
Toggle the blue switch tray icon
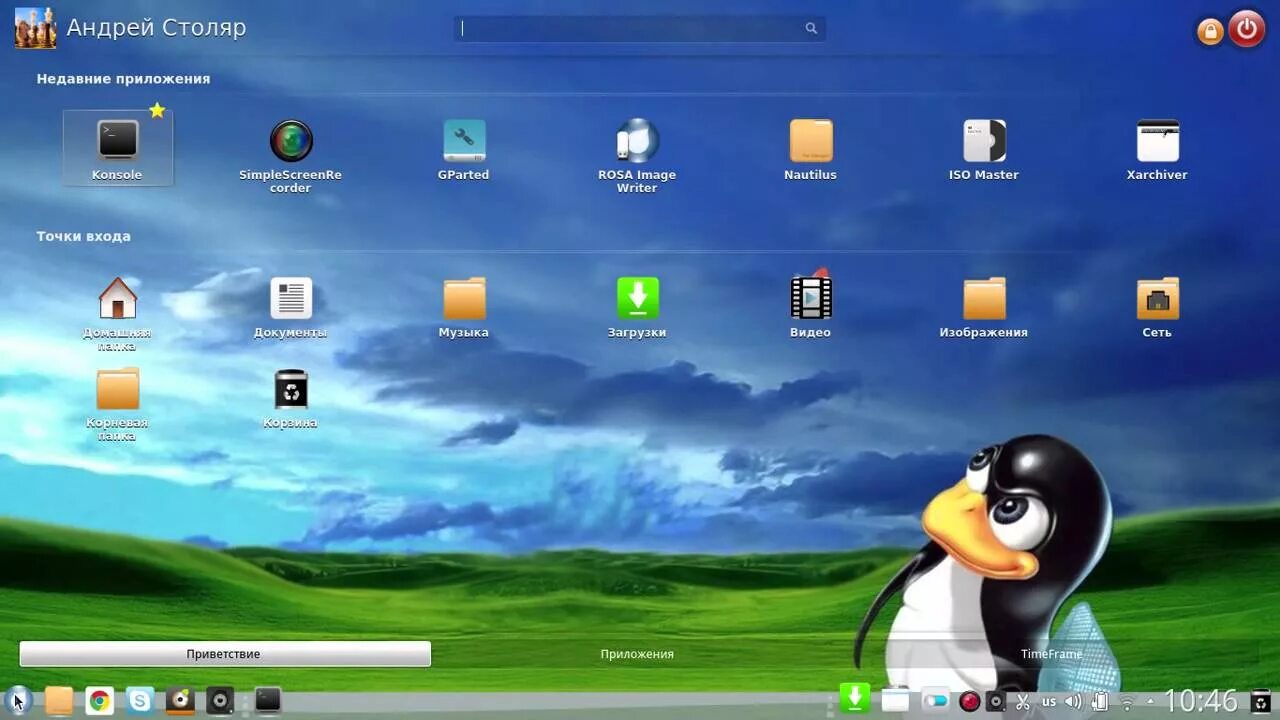coord(936,701)
